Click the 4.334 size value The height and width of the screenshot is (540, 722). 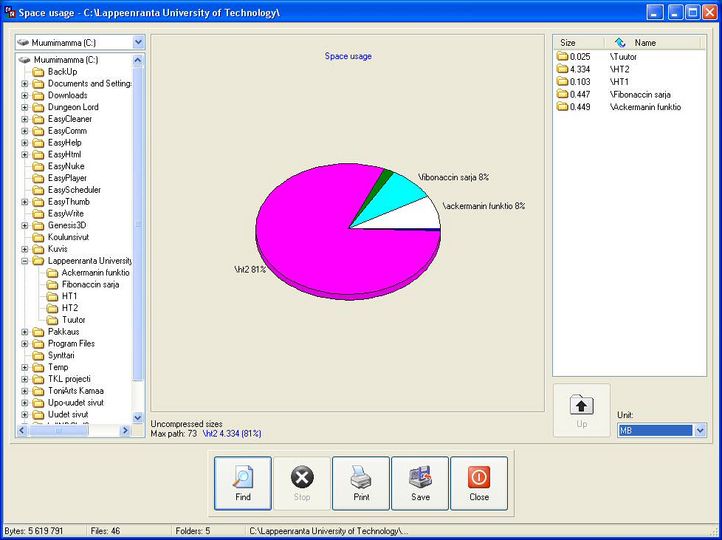tap(580, 70)
